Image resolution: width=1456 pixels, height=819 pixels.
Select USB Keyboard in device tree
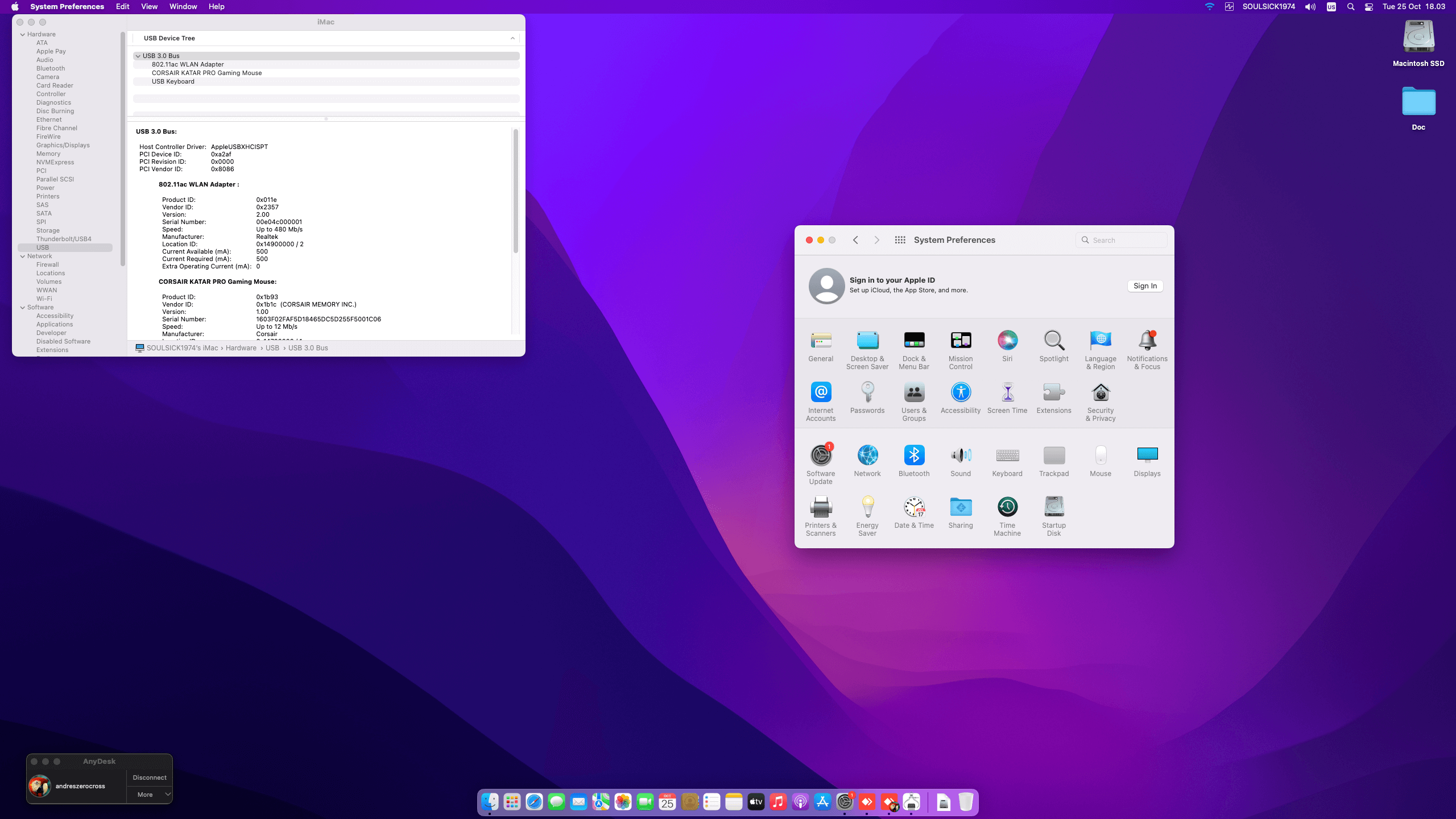pyautogui.click(x=326, y=82)
